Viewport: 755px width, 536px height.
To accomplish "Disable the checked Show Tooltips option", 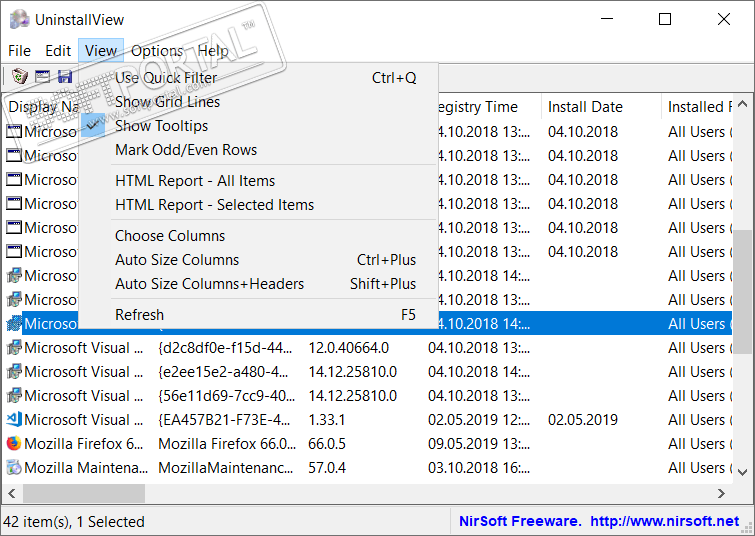I will point(161,126).
